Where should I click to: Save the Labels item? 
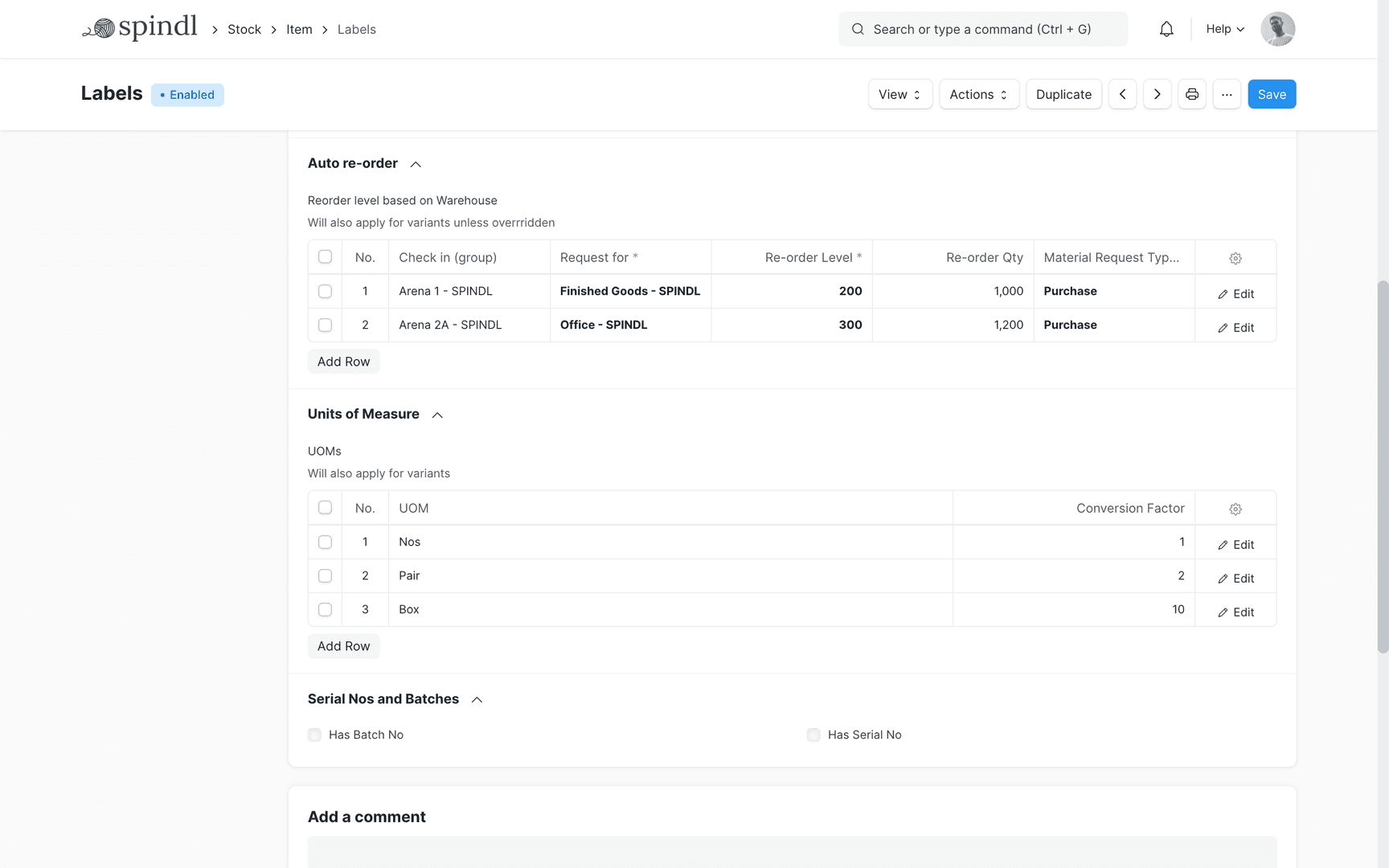[x=1272, y=94]
